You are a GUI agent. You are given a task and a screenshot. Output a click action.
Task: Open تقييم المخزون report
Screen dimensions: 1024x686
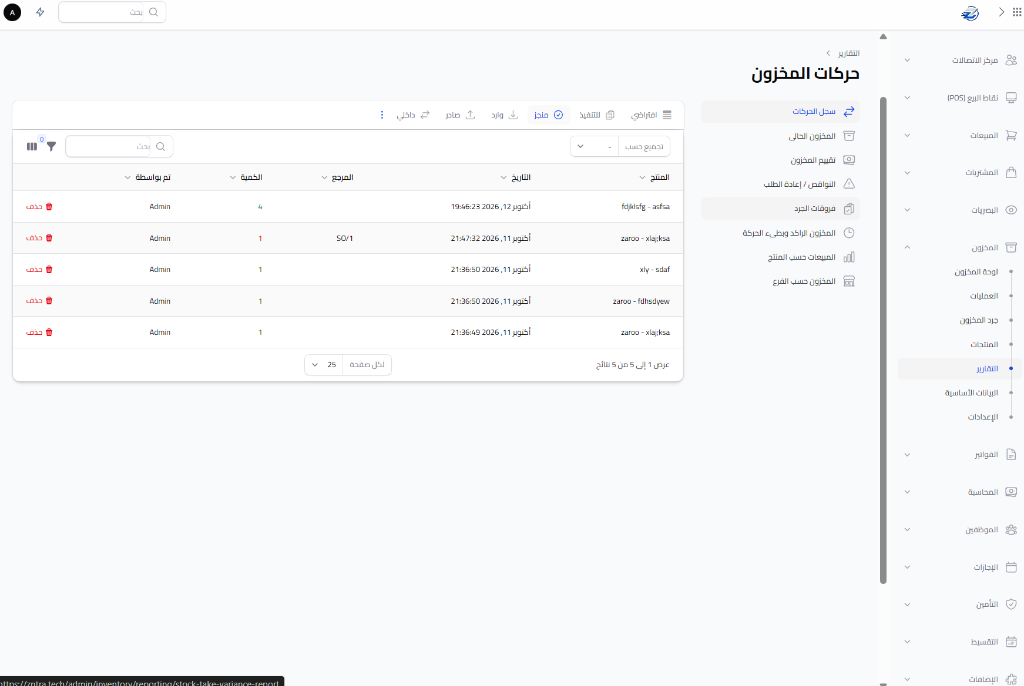[x=780, y=160]
